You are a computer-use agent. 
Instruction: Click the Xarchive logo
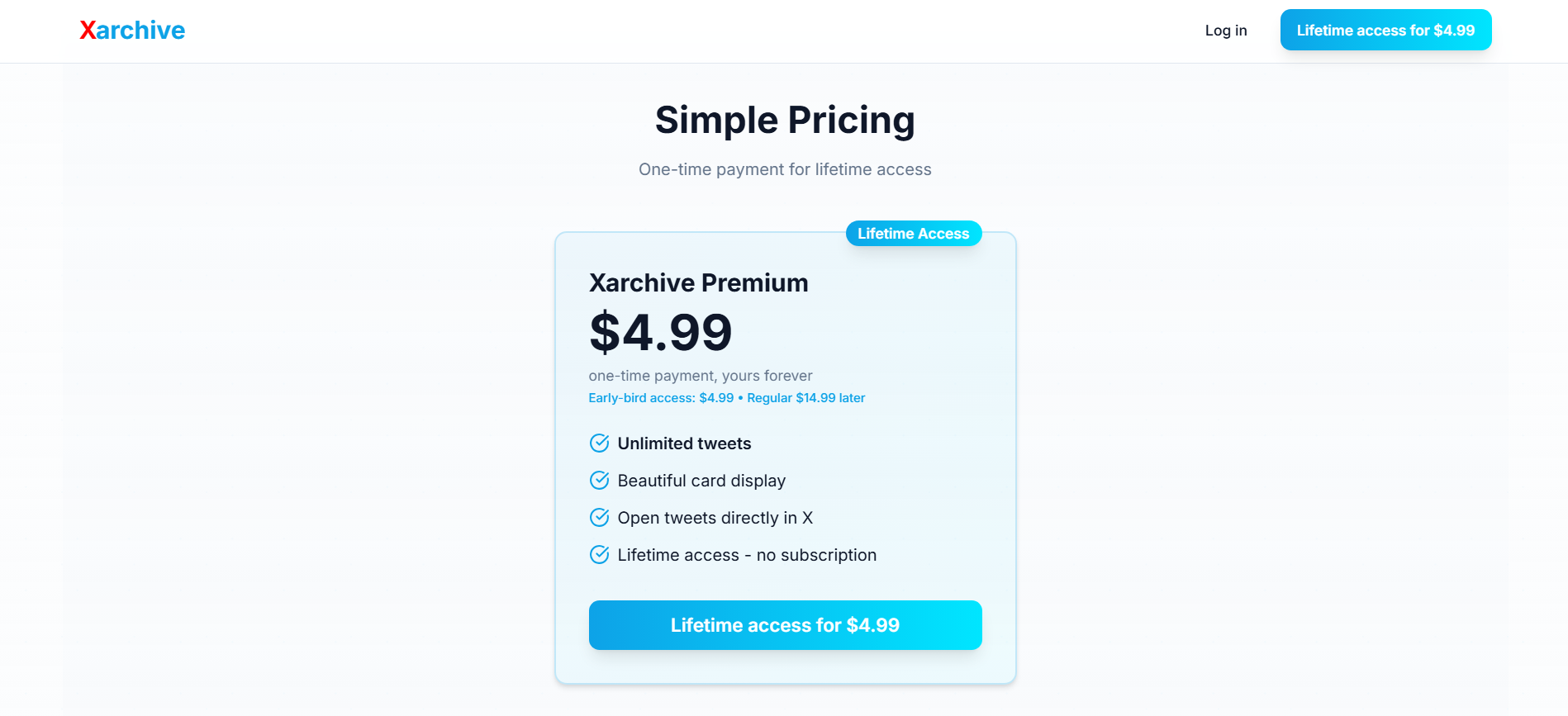click(x=131, y=30)
